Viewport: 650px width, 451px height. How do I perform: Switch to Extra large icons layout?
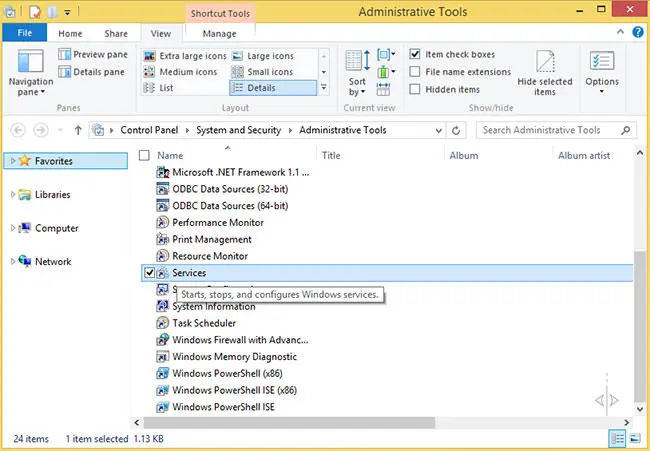point(185,56)
